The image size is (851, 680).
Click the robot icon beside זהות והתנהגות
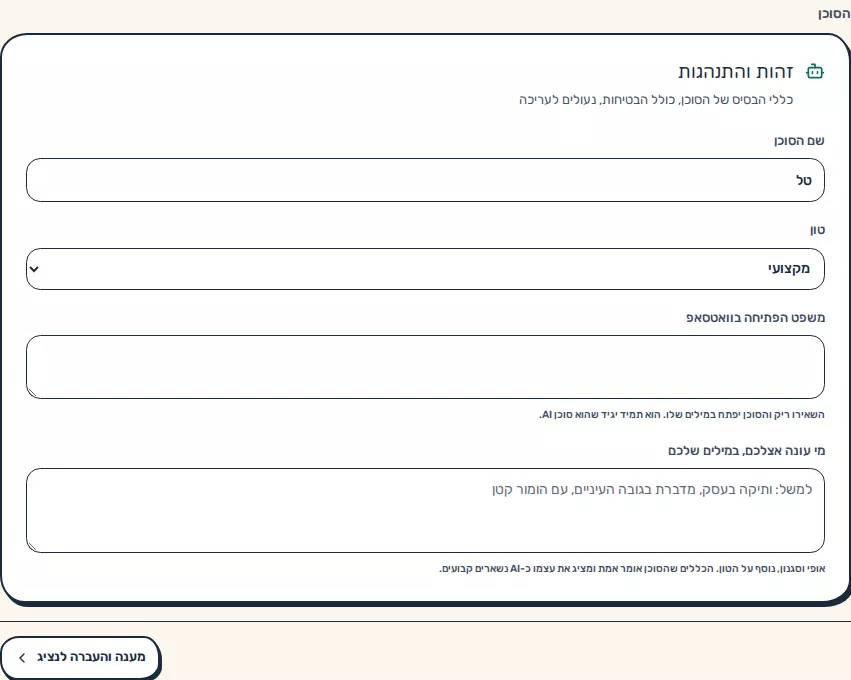815,72
